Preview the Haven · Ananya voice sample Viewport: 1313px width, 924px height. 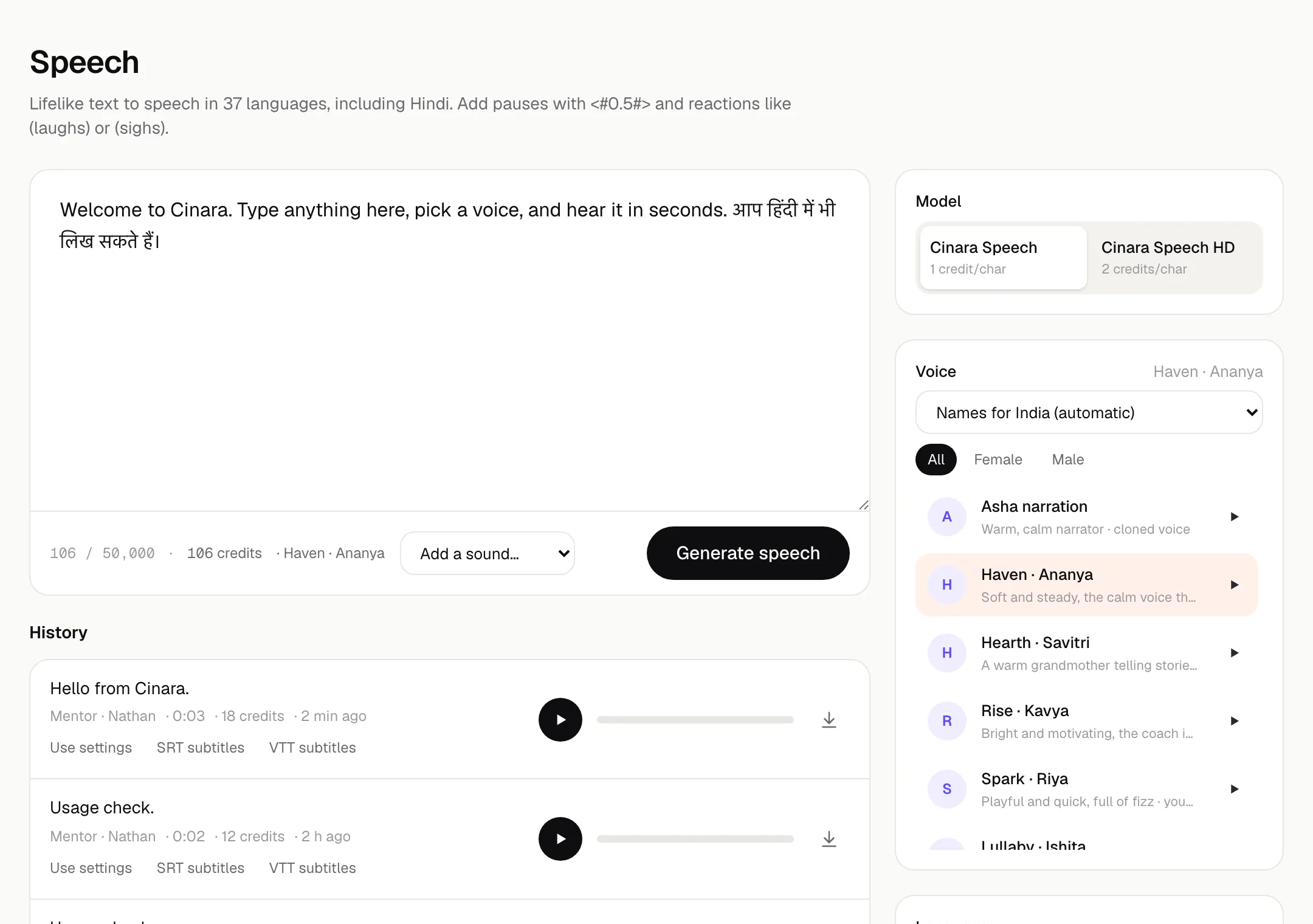1234,585
